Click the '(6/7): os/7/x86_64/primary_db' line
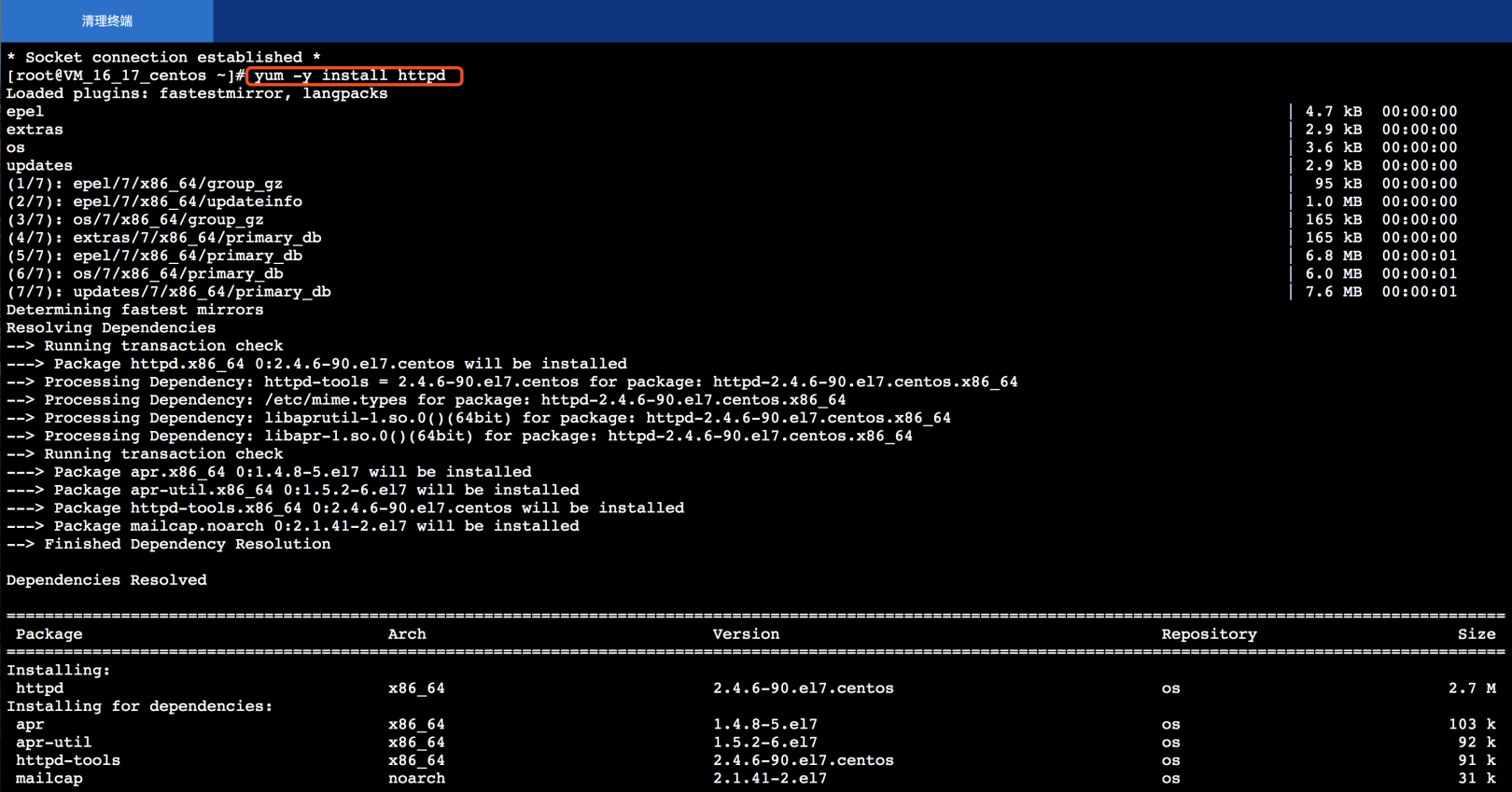 (145, 273)
